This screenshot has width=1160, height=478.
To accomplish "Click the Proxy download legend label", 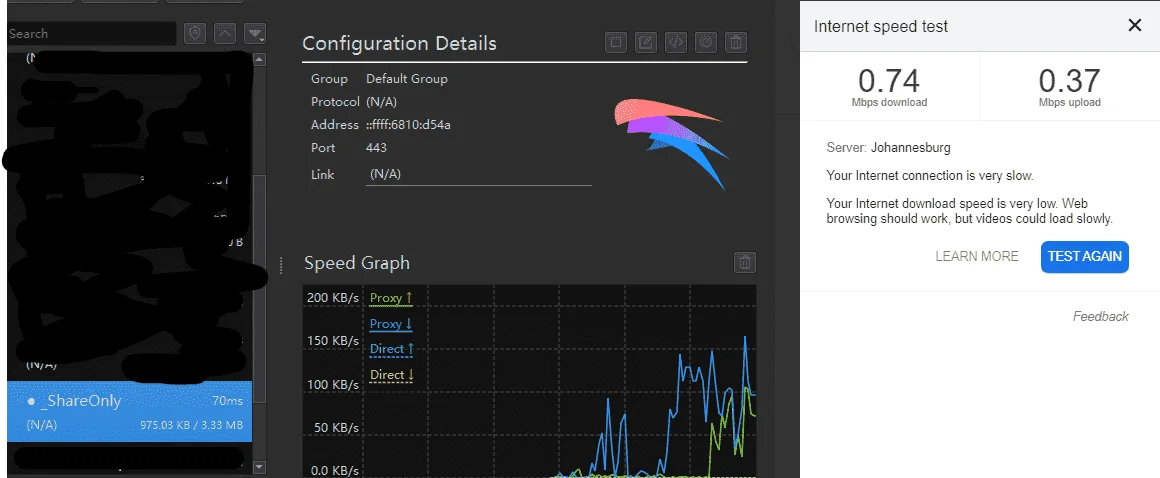I will [x=391, y=324].
